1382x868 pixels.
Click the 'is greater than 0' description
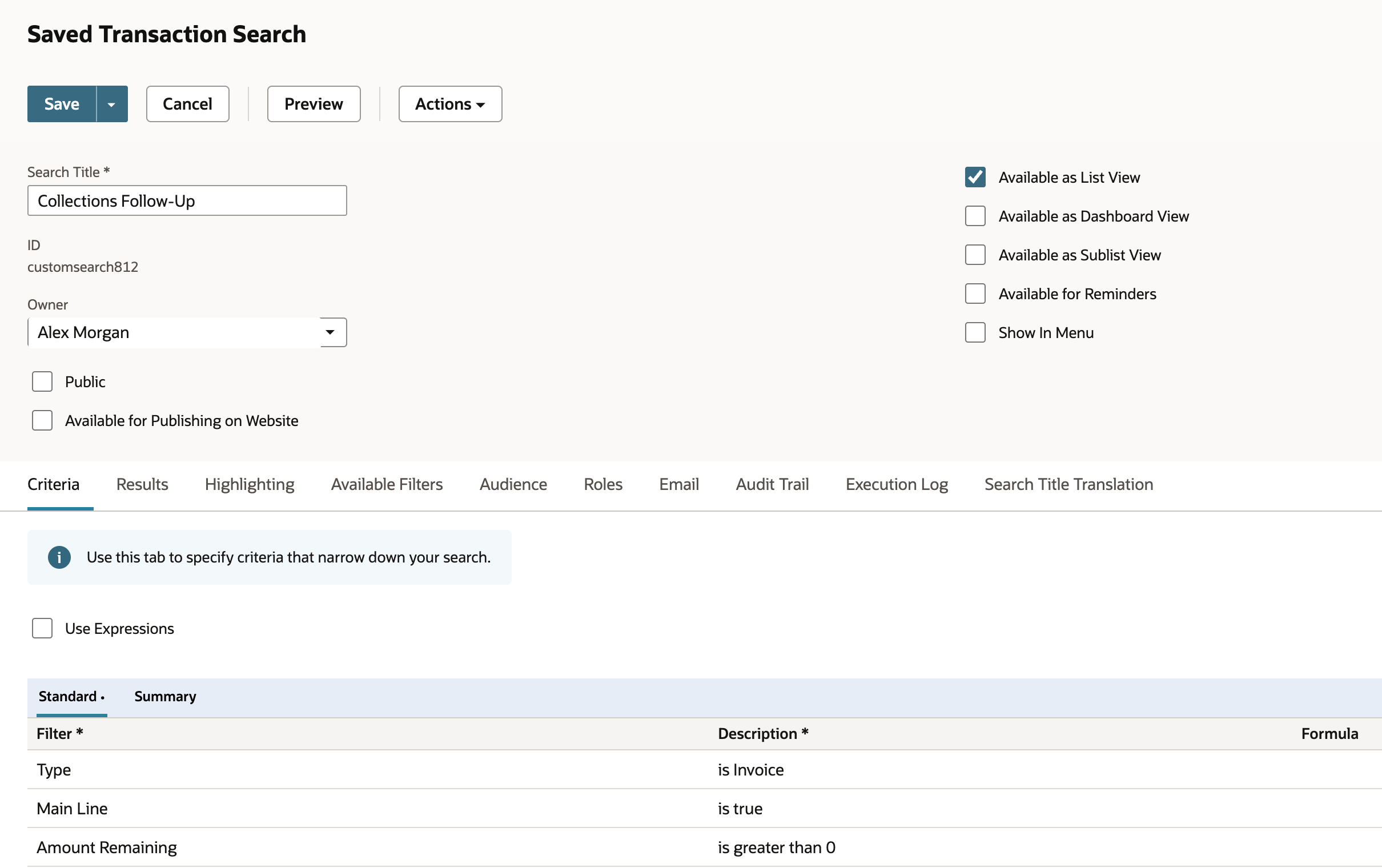tap(777, 848)
